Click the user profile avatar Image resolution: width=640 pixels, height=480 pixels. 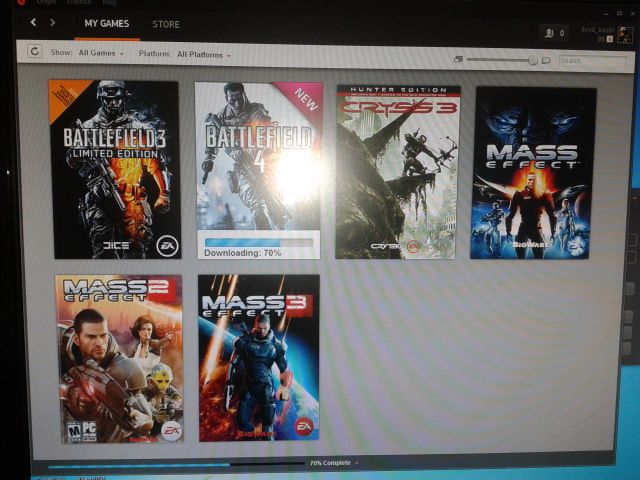(624, 35)
